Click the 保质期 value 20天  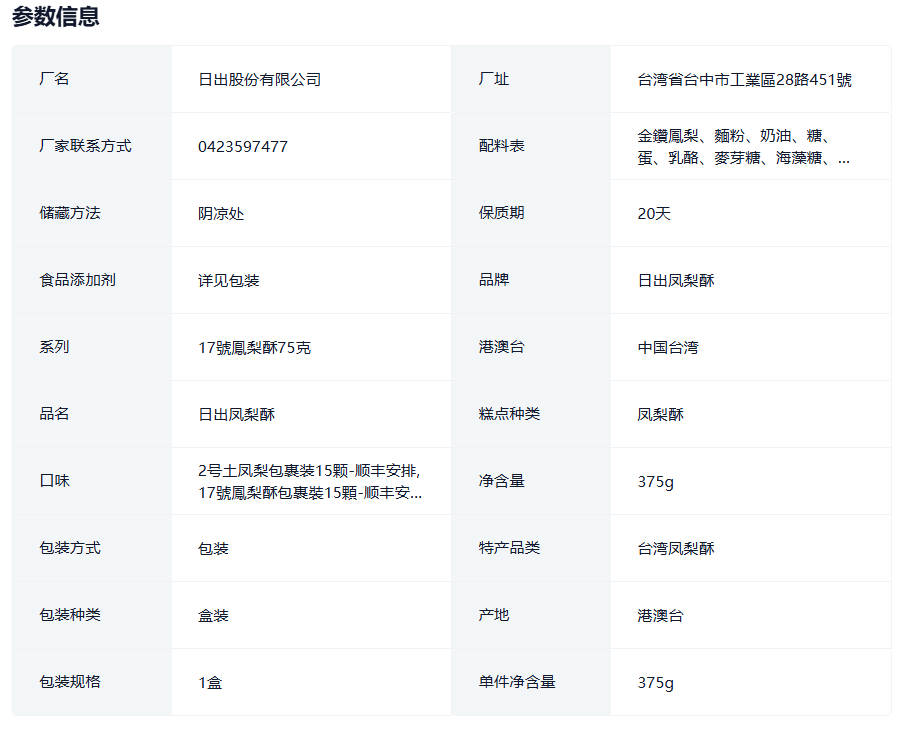[x=654, y=214]
